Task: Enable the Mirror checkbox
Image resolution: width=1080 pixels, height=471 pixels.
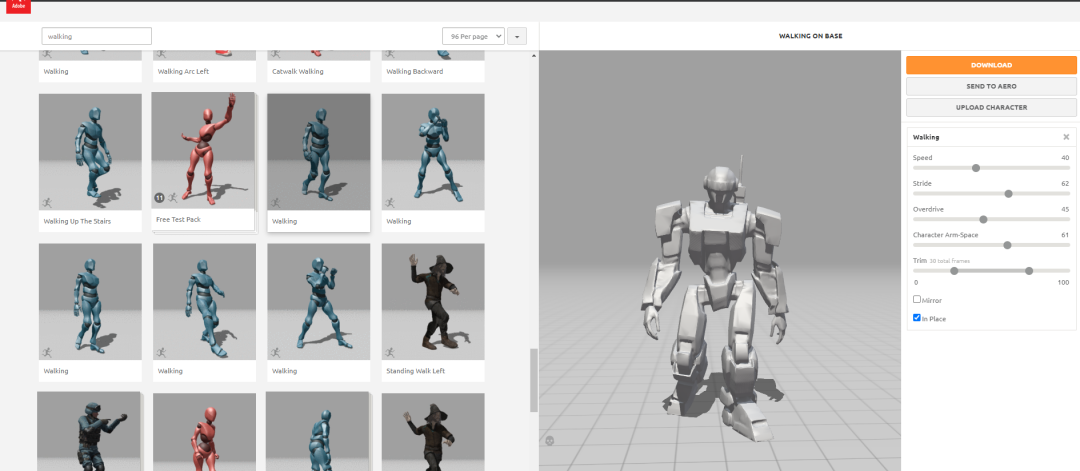Action: click(x=917, y=299)
